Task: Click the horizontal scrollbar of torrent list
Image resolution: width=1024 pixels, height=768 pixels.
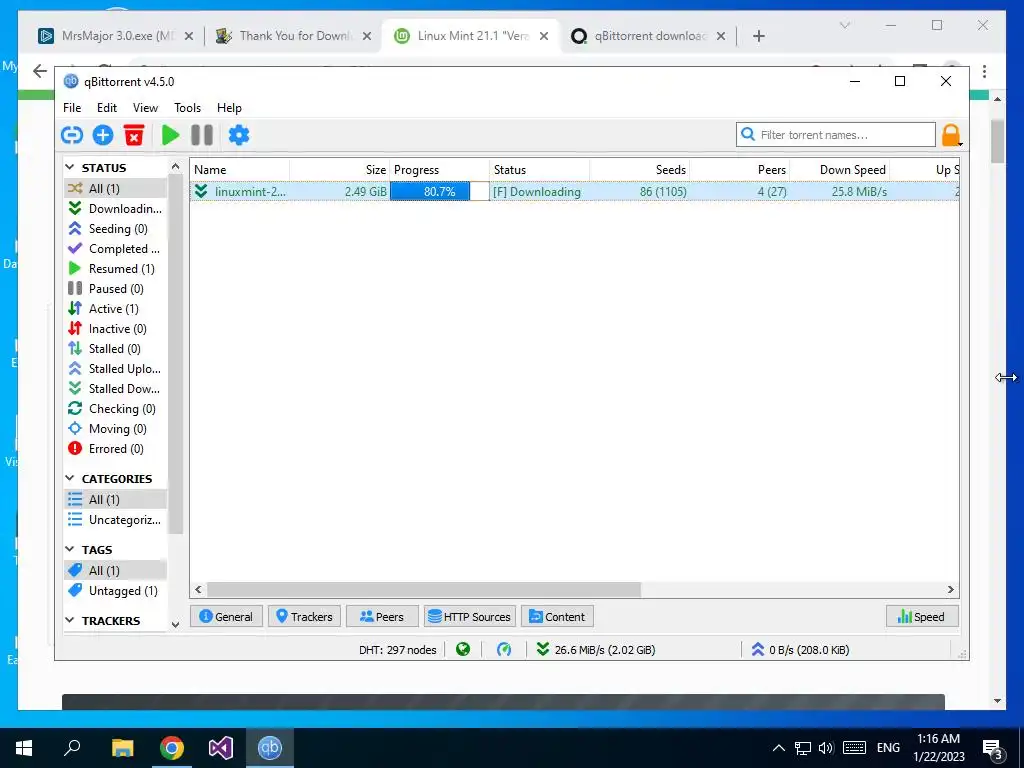Action: [423, 590]
